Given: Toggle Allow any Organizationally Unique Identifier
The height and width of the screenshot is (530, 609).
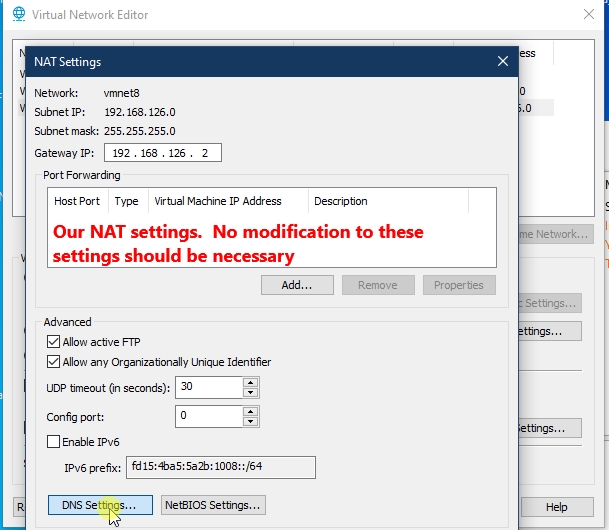Looking at the screenshot, I should point(53,362).
